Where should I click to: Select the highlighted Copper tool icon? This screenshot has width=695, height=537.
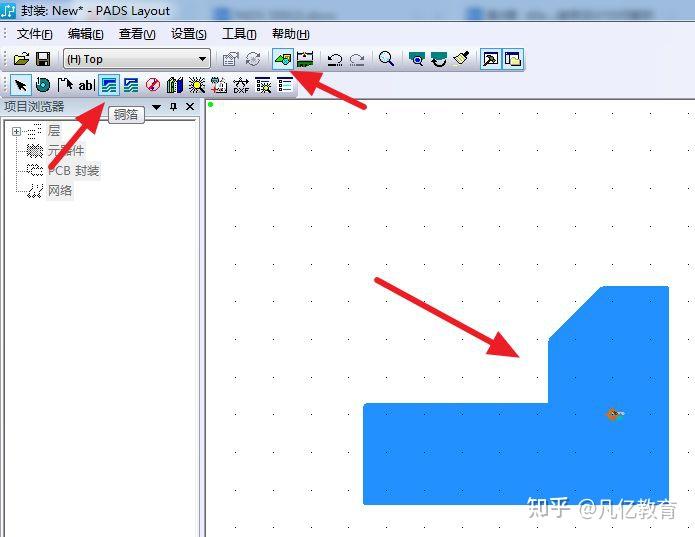pos(109,85)
